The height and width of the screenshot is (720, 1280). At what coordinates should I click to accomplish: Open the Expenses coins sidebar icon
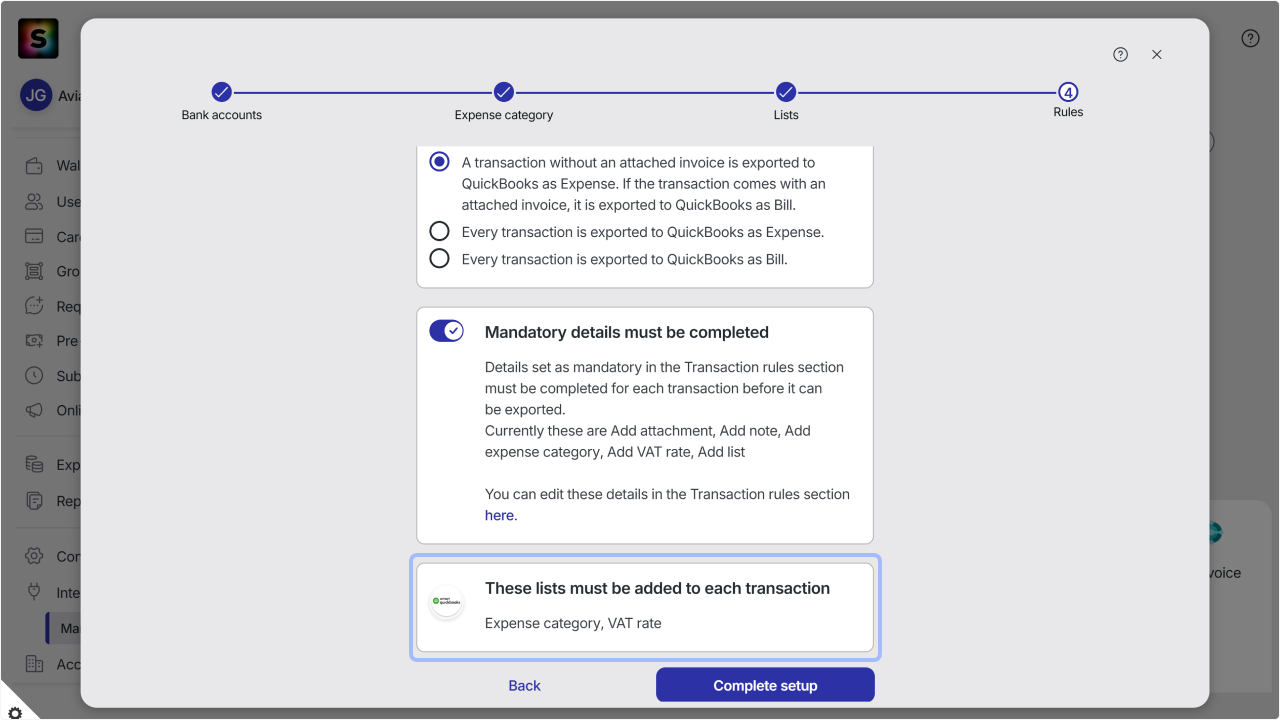tap(35, 464)
